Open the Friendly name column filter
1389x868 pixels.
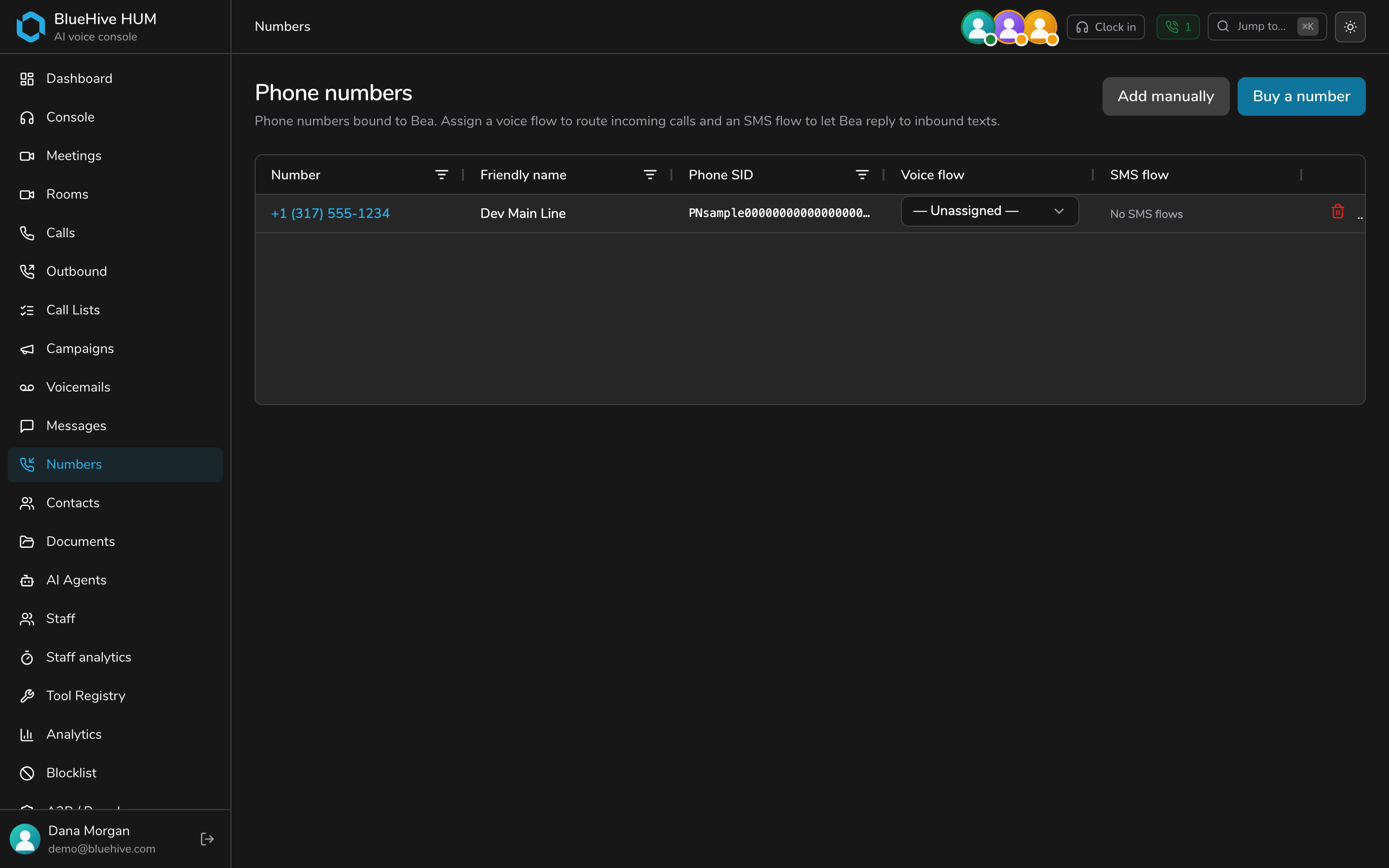[650, 175]
